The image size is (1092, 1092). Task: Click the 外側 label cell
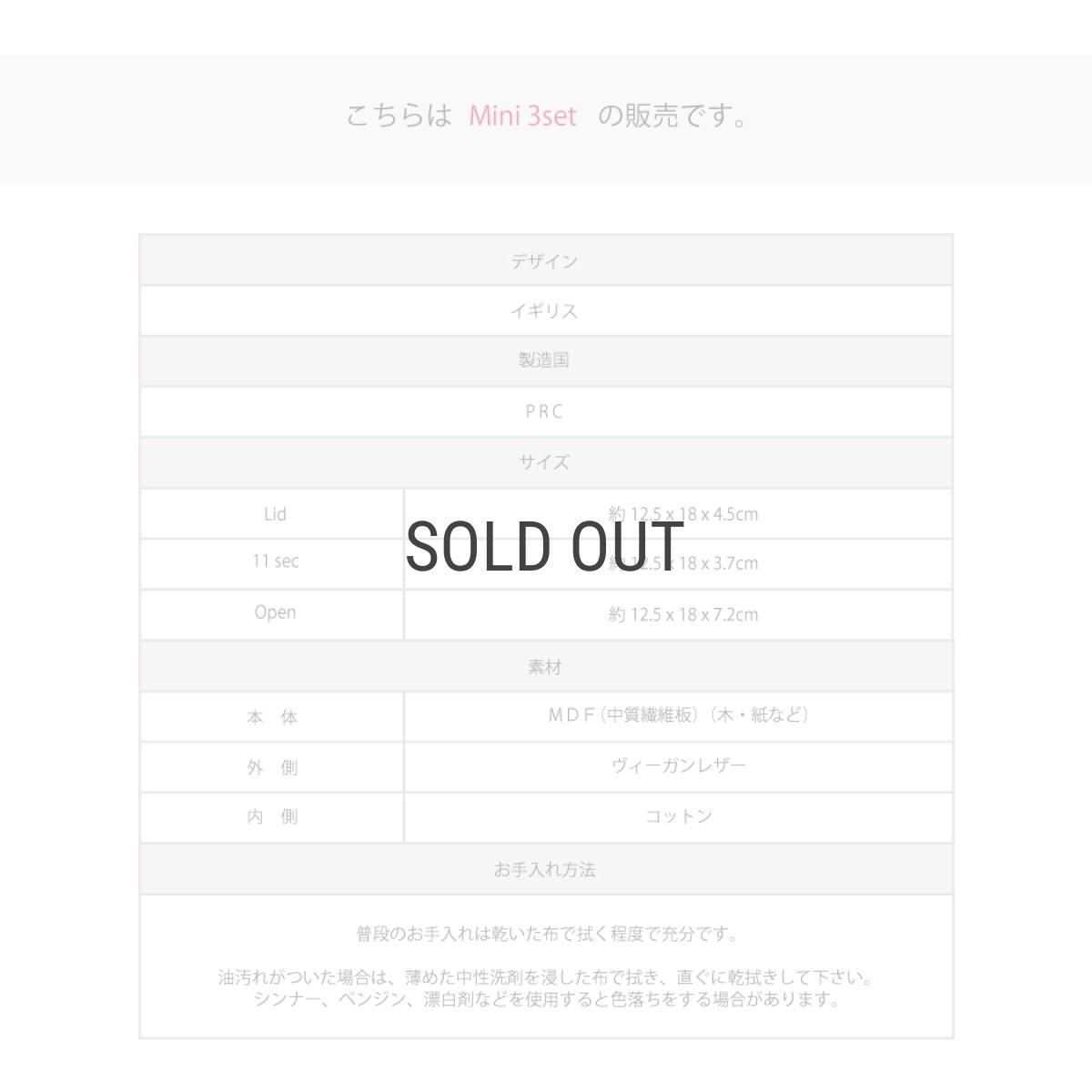(273, 767)
